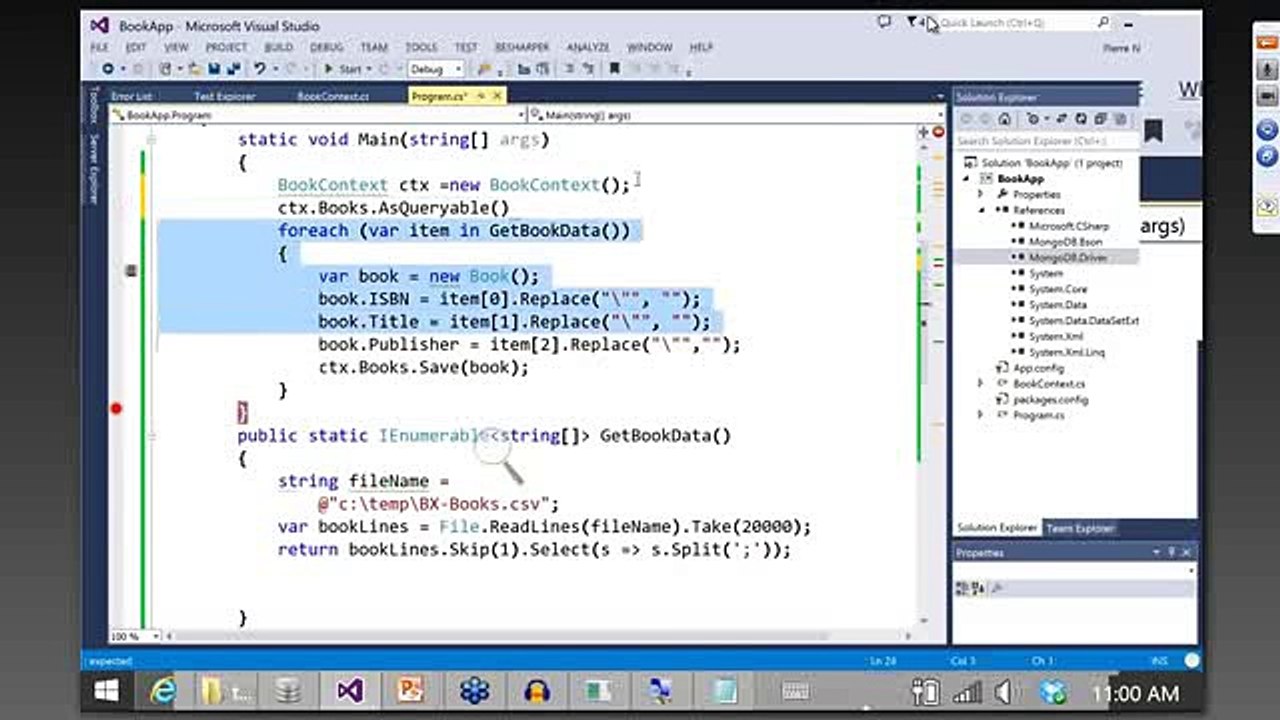1280x720 pixels.
Task: Open the BUILD menu
Action: 278,47
